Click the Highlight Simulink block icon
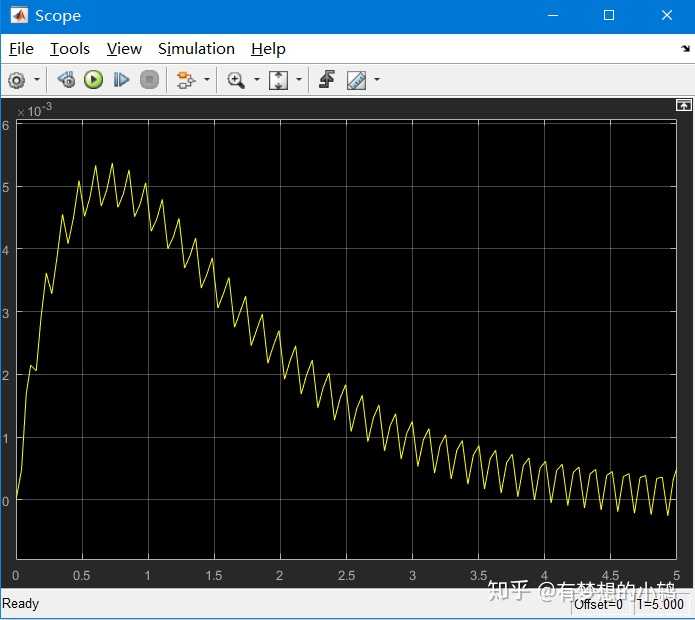The height and width of the screenshot is (620, 695). coord(185,80)
